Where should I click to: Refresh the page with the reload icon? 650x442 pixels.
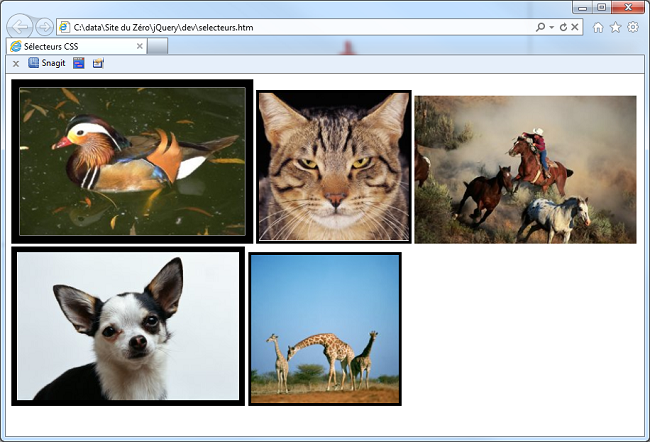[x=563, y=27]
